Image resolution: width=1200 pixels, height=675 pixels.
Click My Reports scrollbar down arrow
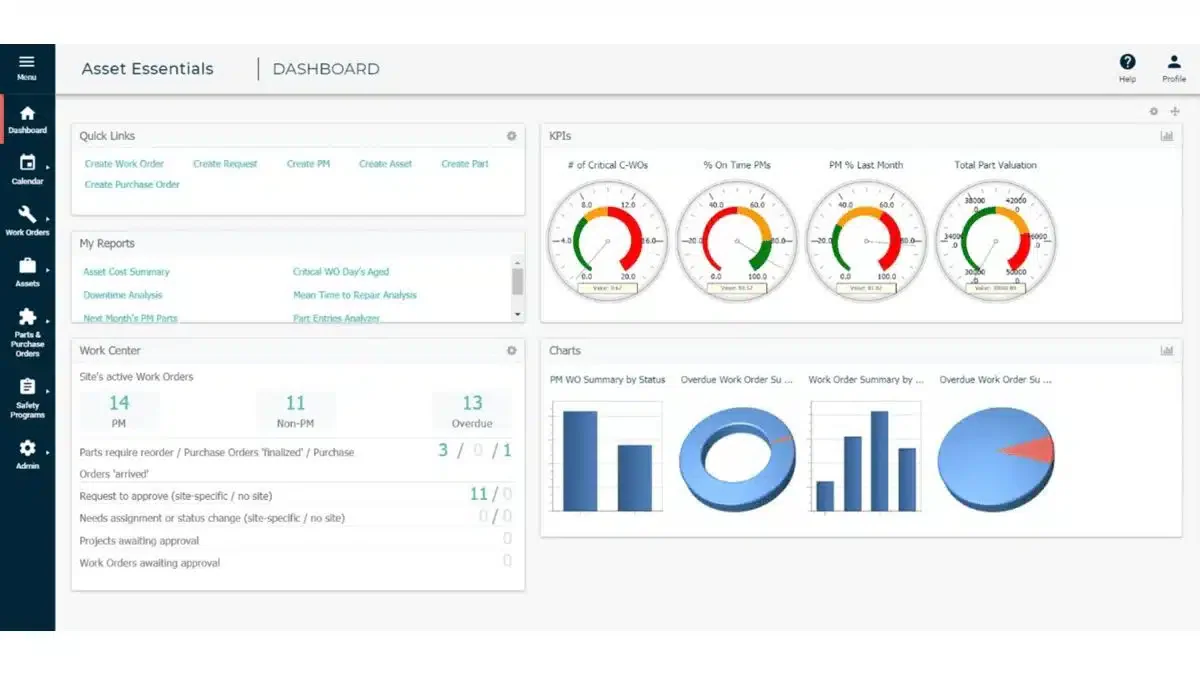pos(518,314)
